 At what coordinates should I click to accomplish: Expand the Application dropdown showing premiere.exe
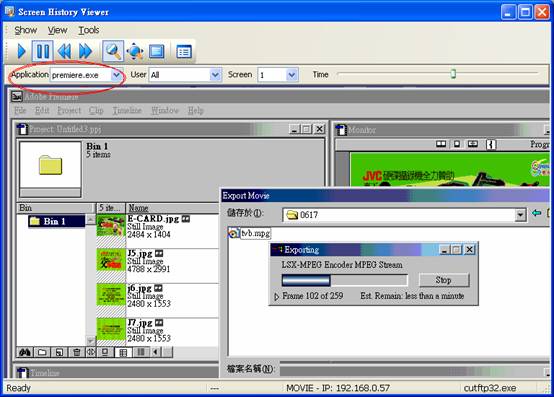coord(116,75)
